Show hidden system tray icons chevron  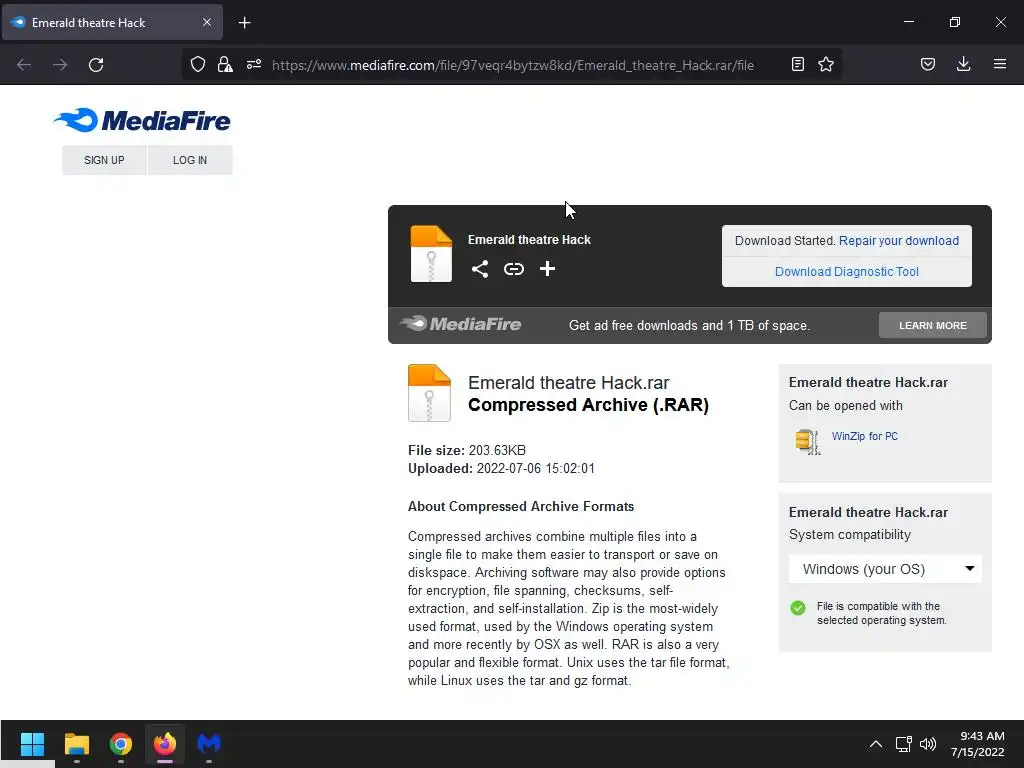pyautogui.click(x=876, y=744)
